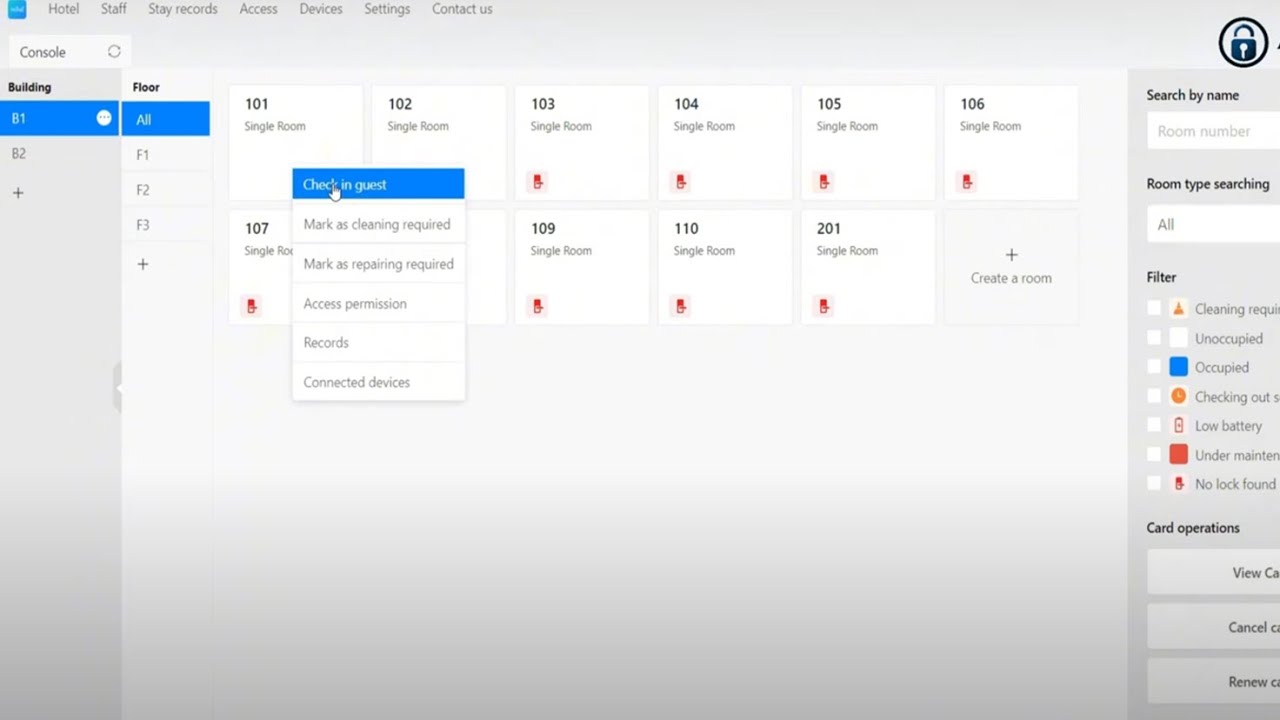Open the B1 building options ellipsis icon
Viewport: 1280px width, 720px height.
coord(104,118)
